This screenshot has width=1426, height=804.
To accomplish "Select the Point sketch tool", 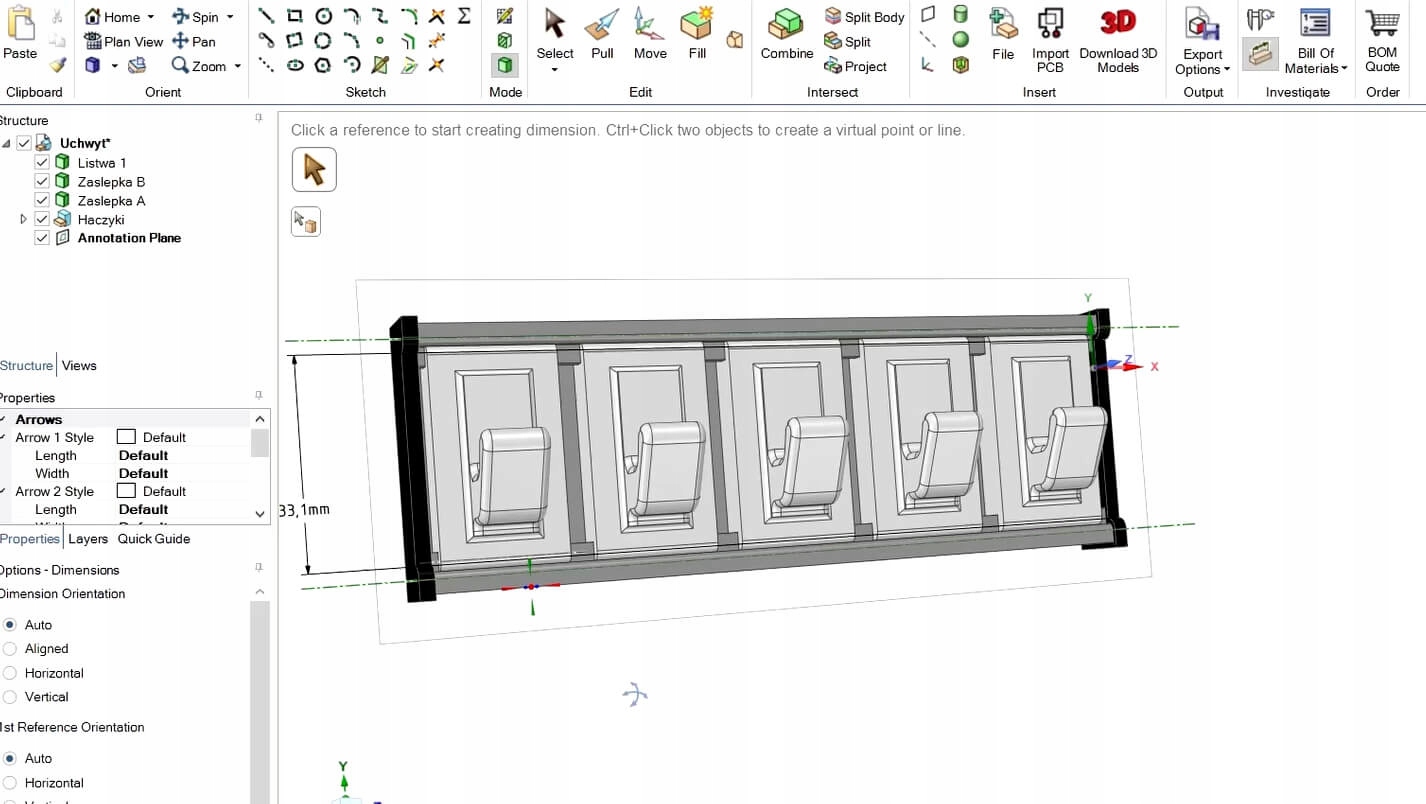I will (380, 41).
